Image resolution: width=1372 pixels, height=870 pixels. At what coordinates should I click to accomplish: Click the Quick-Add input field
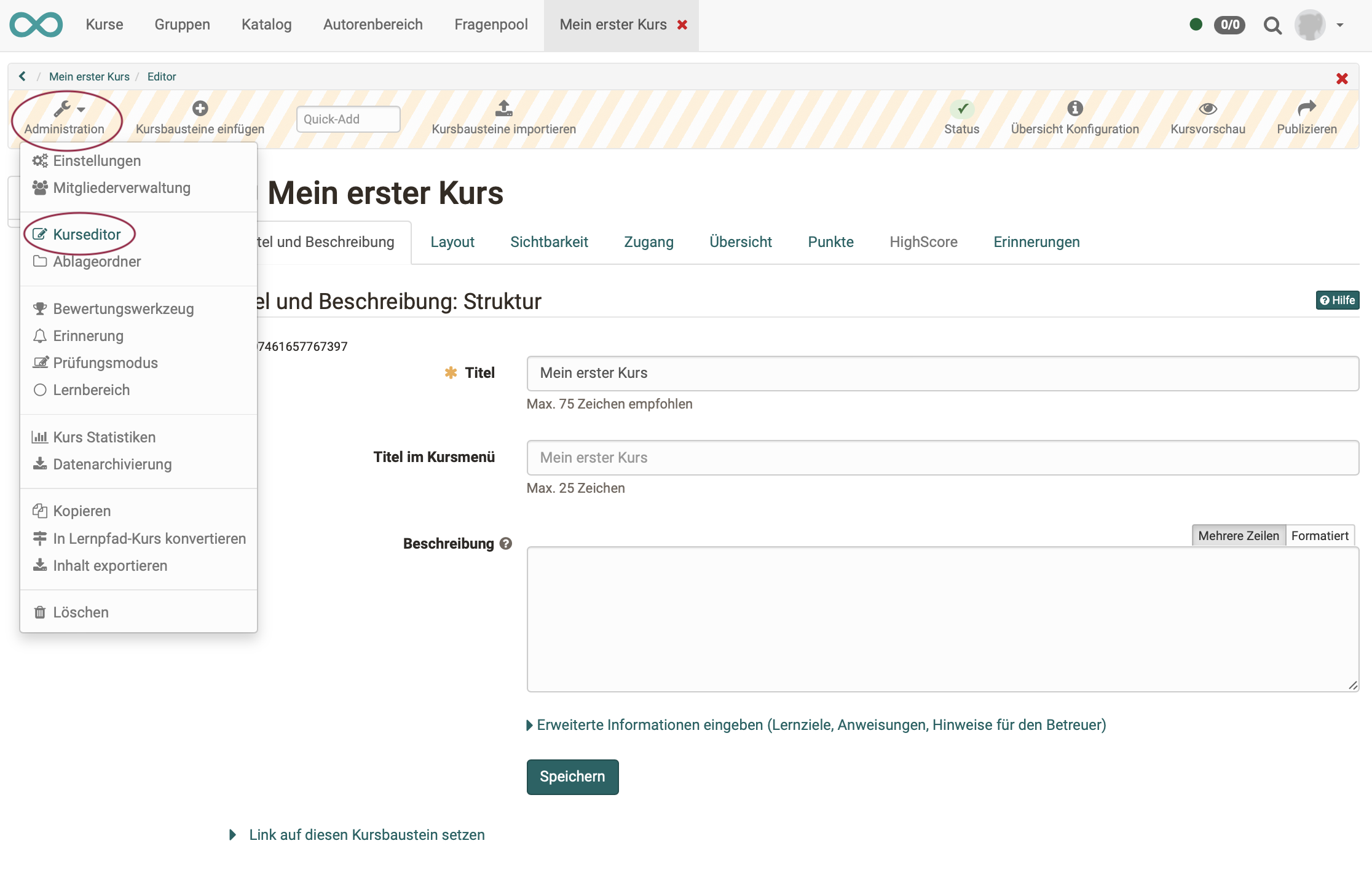pos(348,119)
